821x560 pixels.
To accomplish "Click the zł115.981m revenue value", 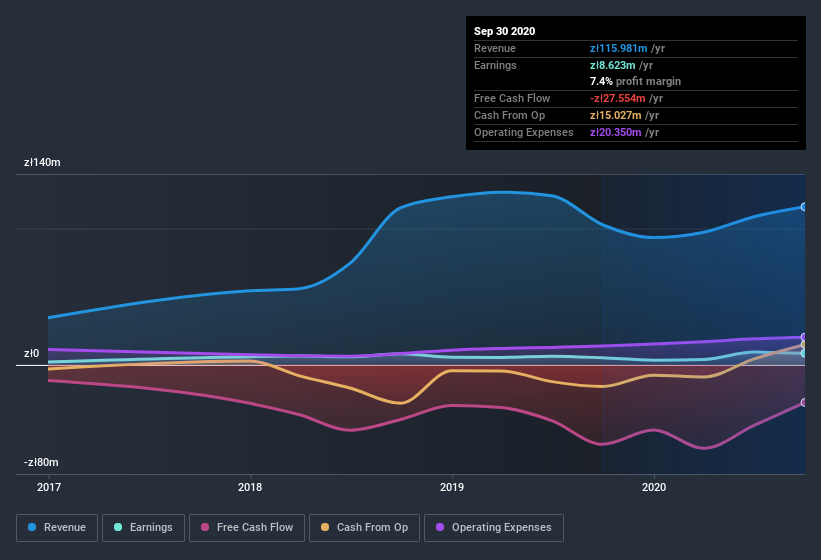I will pos(618,48).
